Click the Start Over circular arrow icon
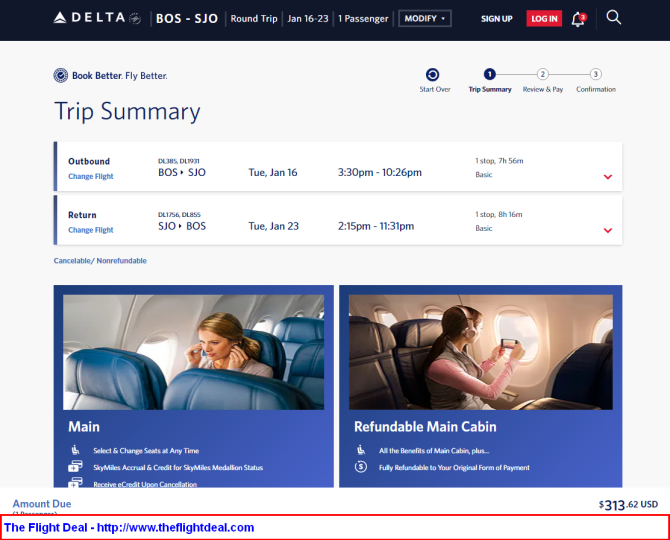 (x=432, y=74)
